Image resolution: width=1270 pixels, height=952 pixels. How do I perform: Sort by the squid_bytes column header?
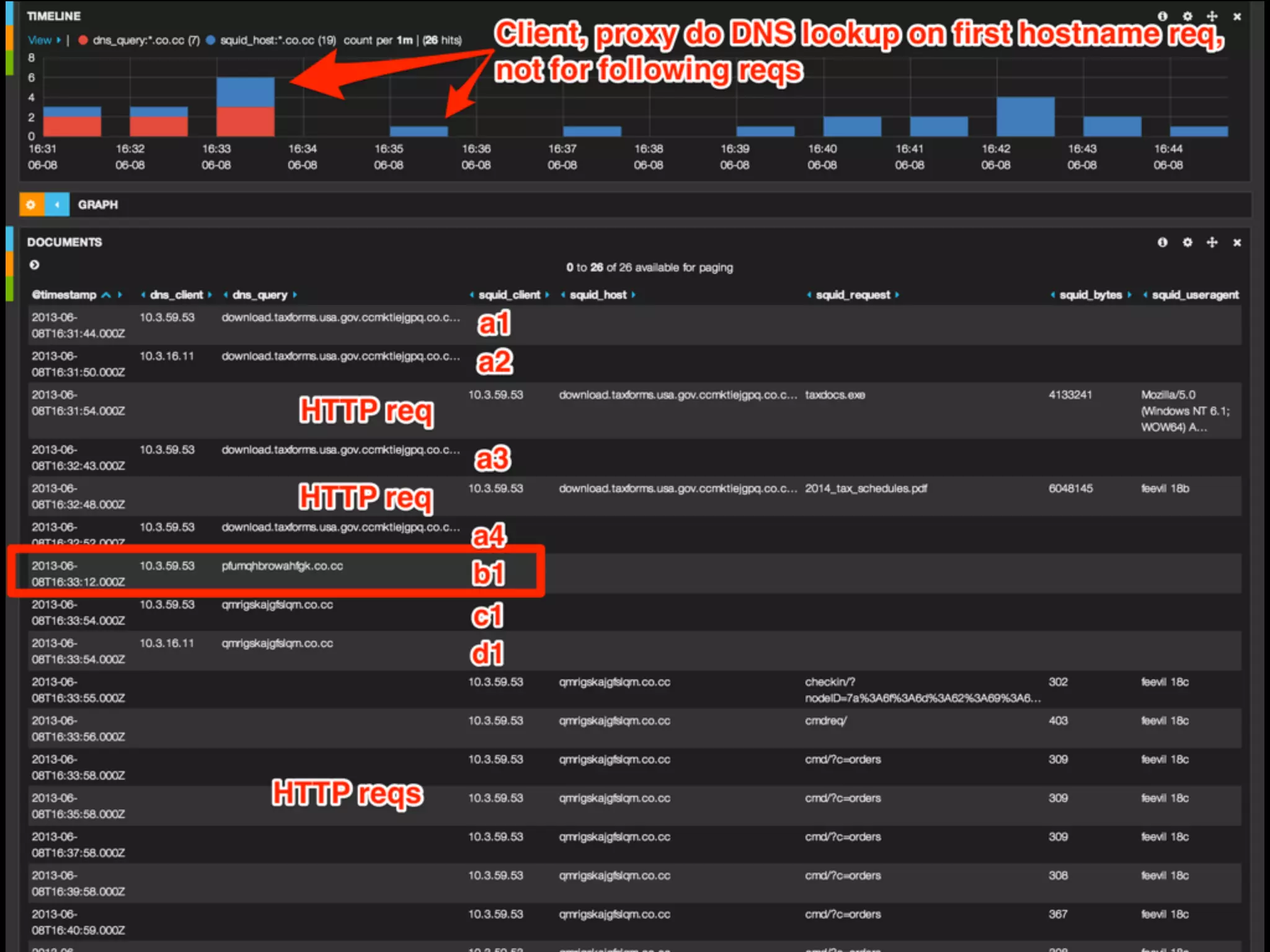pos(1090,295)
